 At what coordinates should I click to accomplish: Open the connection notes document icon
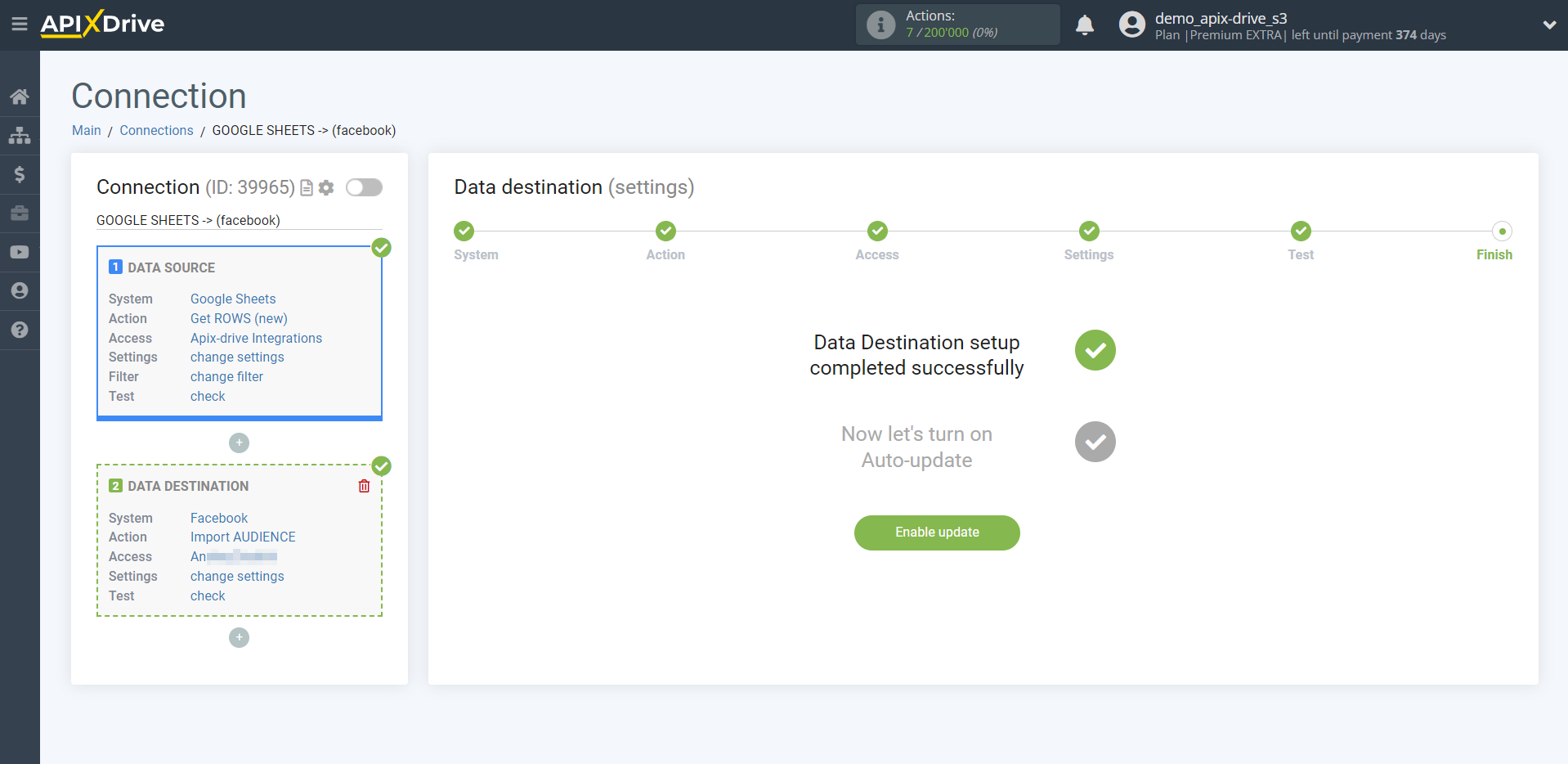pos(307,188)
